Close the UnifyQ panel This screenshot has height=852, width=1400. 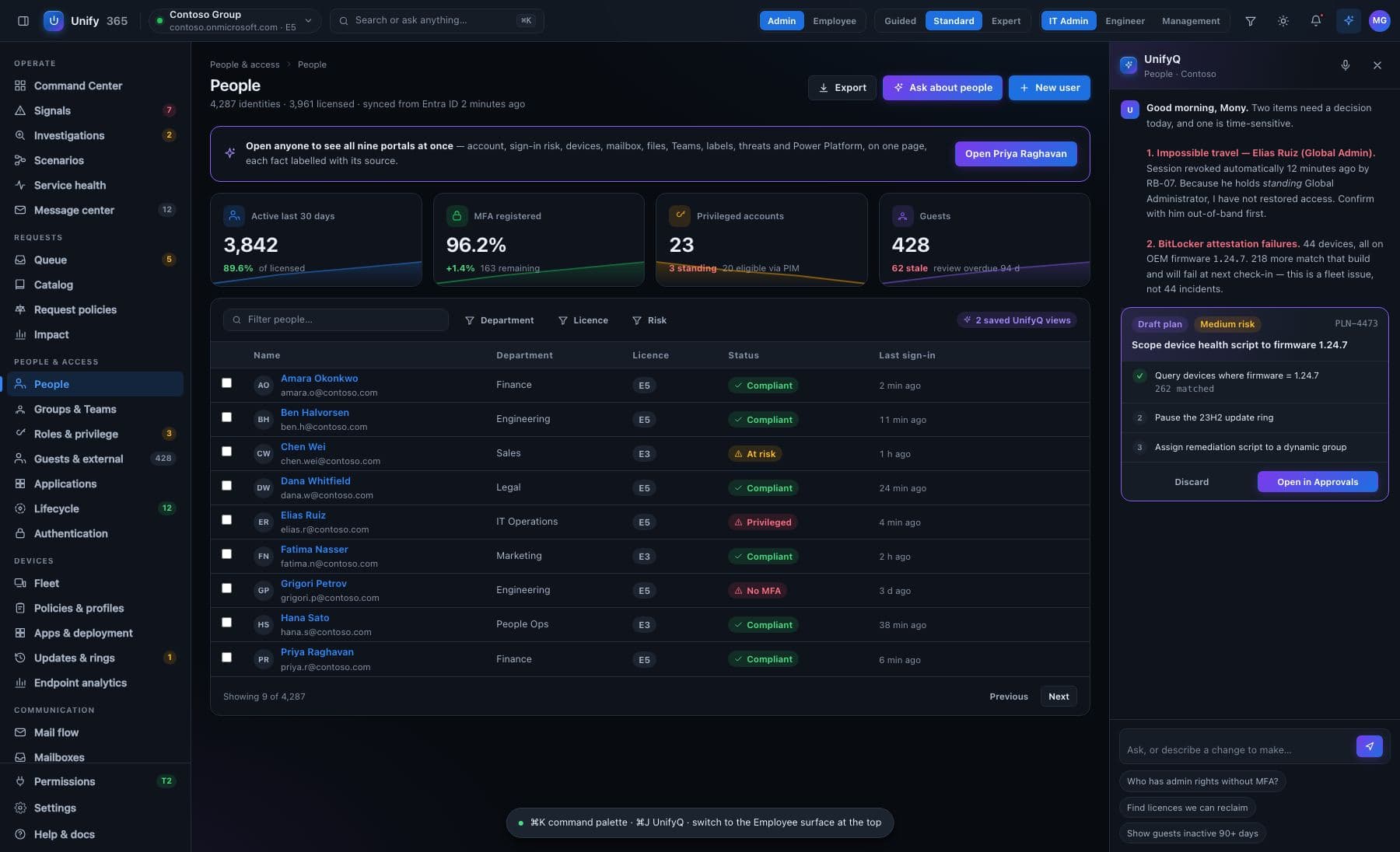(x=1377, y=65)
